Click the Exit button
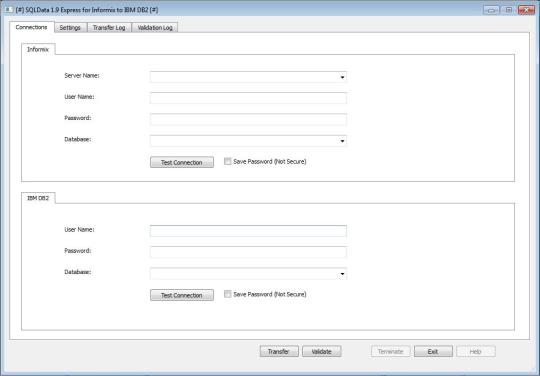This screenshot has height=376, width=540. (x=433, y=352)
